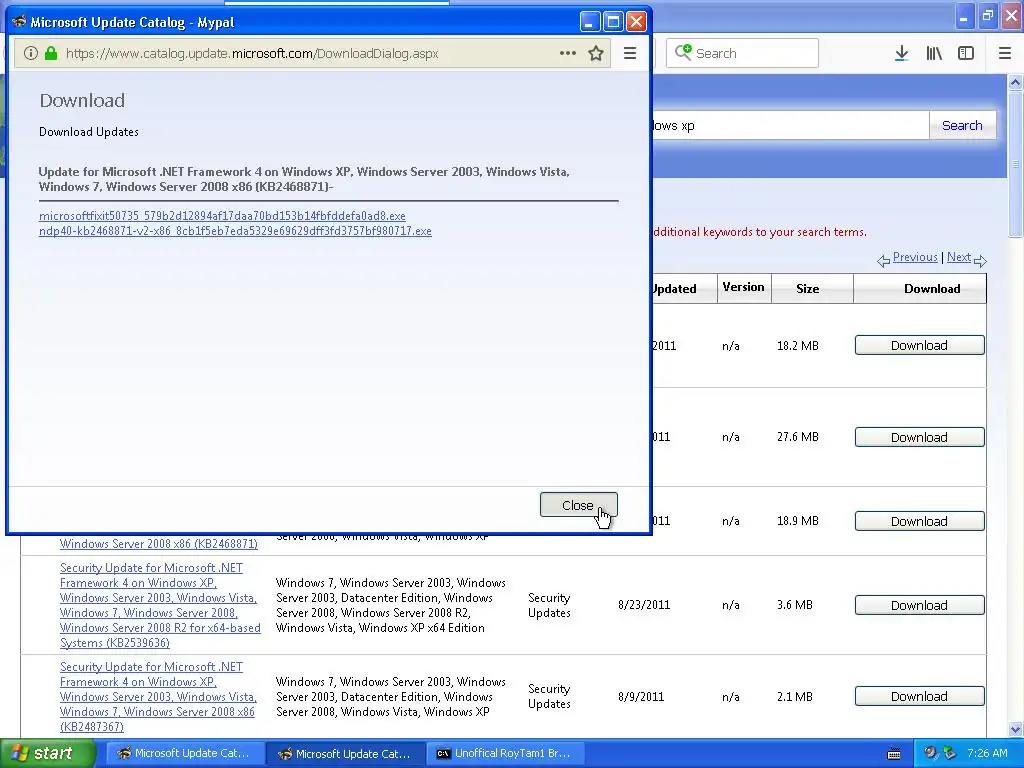1024x768 pixels.
Task: Click the Windows start button
Action: [x=47, y=754]
